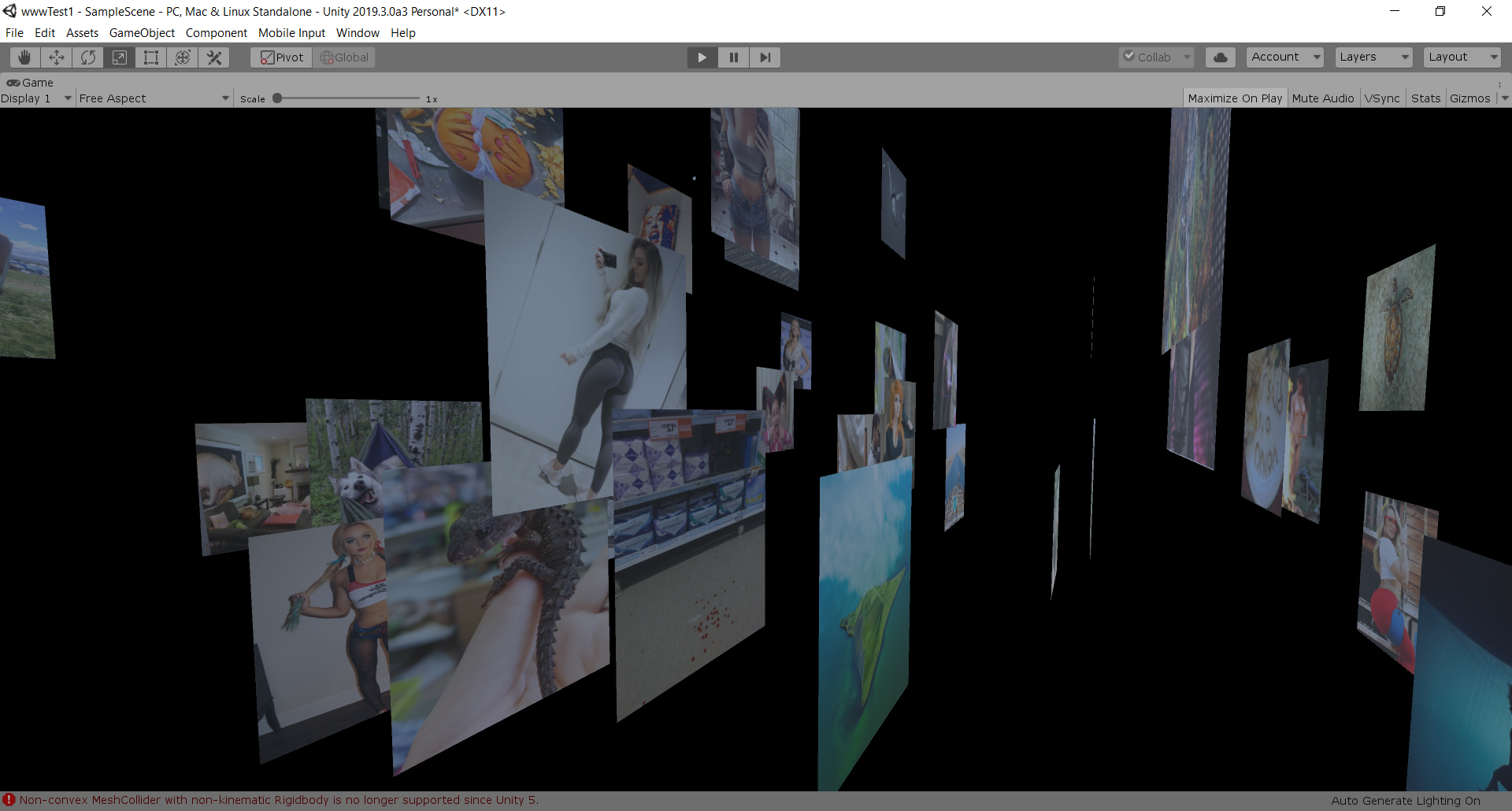
Task: Click the Game view Scale slider
Action: (346, 98)
